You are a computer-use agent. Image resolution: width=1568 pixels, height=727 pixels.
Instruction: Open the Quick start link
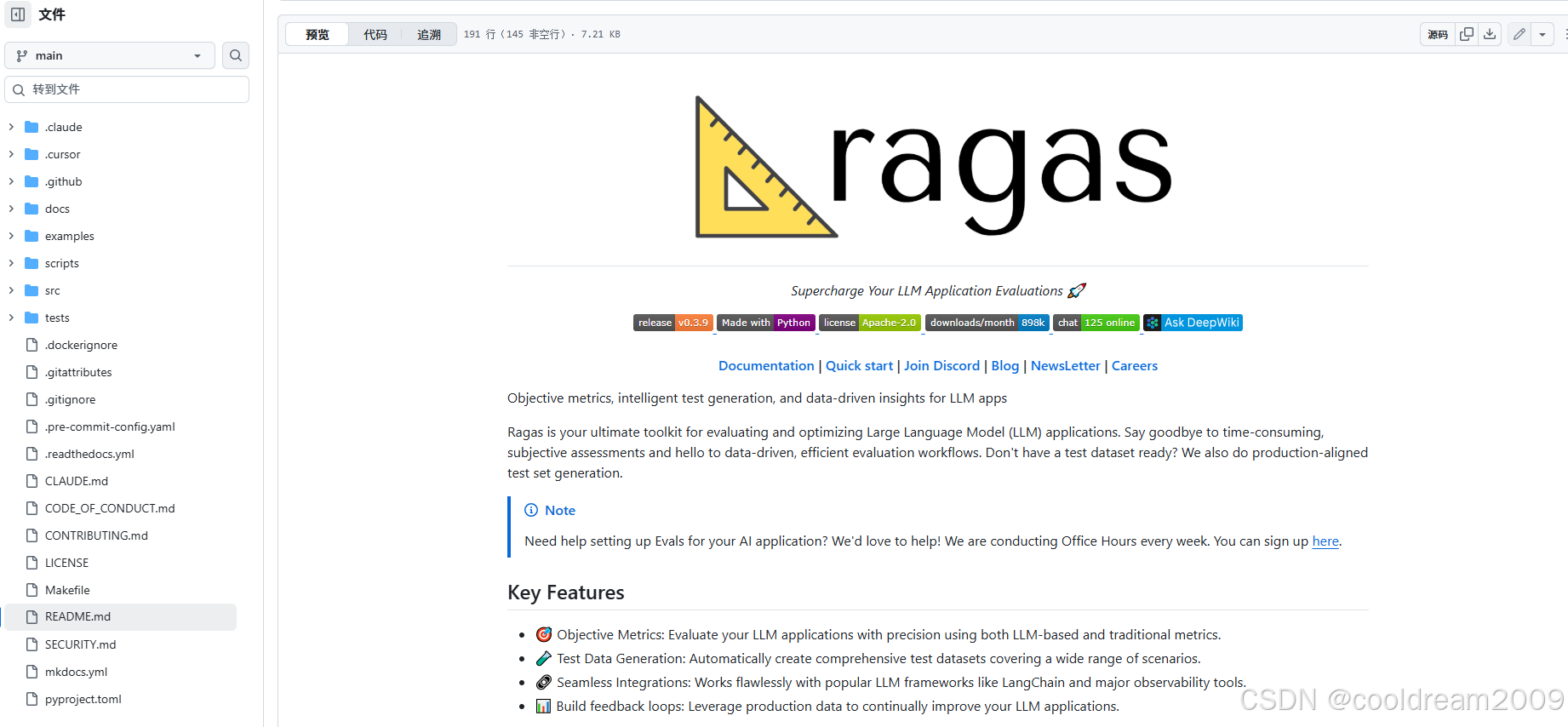pos(859,366)
